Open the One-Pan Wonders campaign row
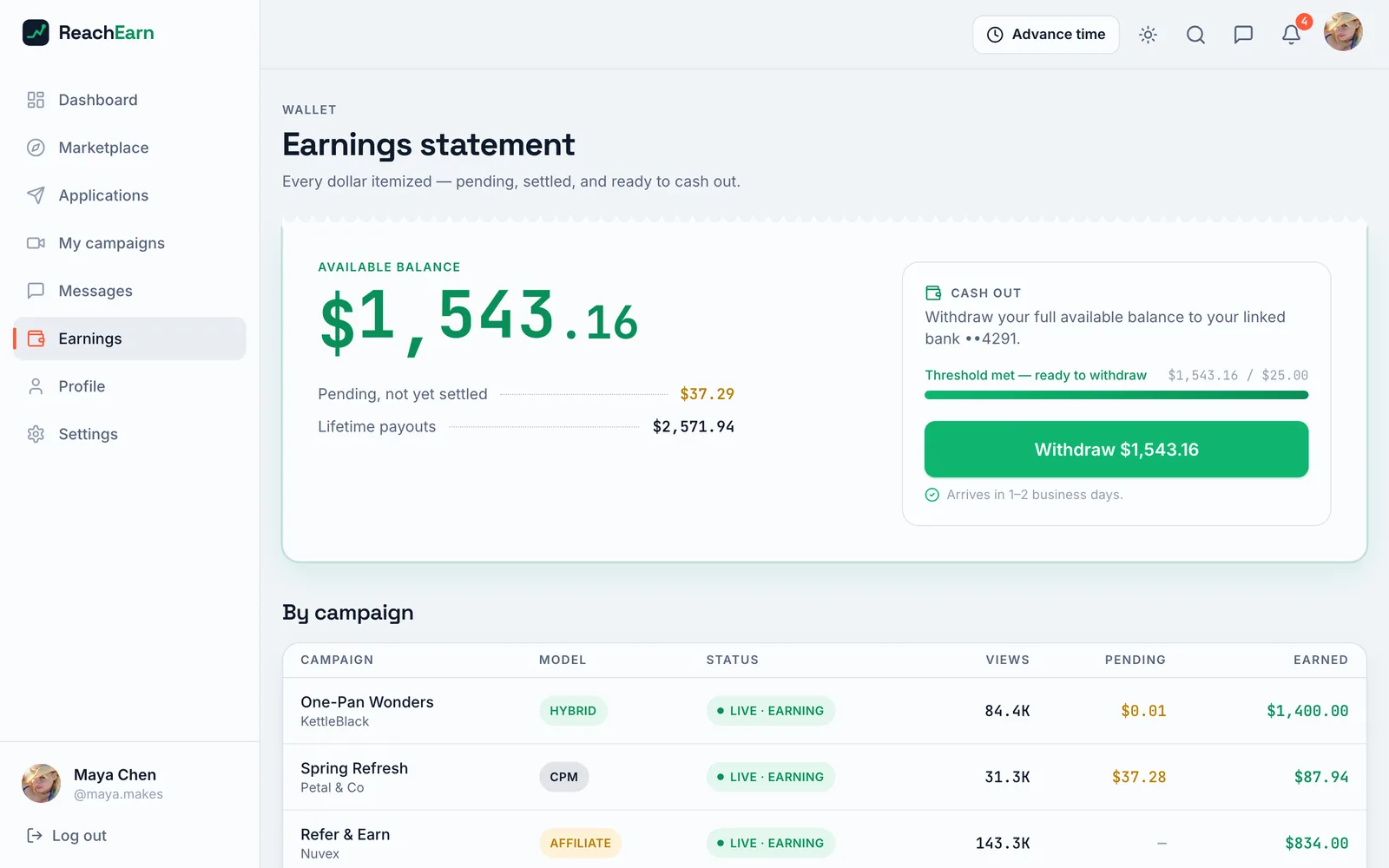 click(825, 711)
